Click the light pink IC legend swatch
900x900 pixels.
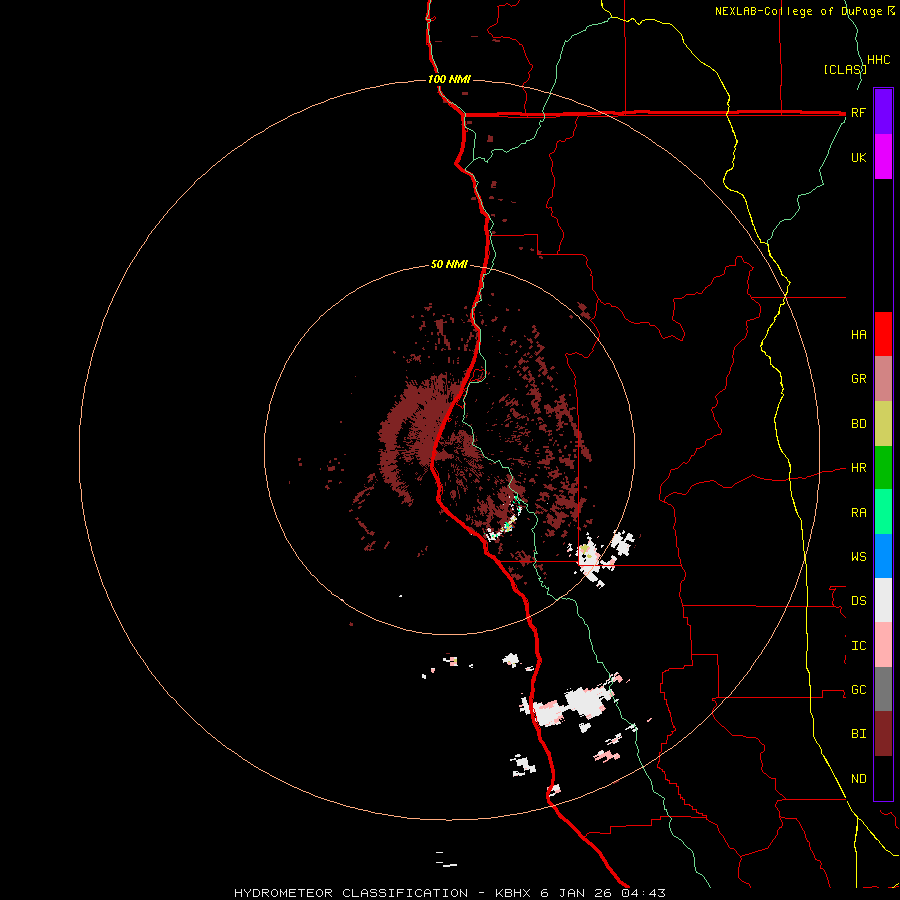pos(883,645)
